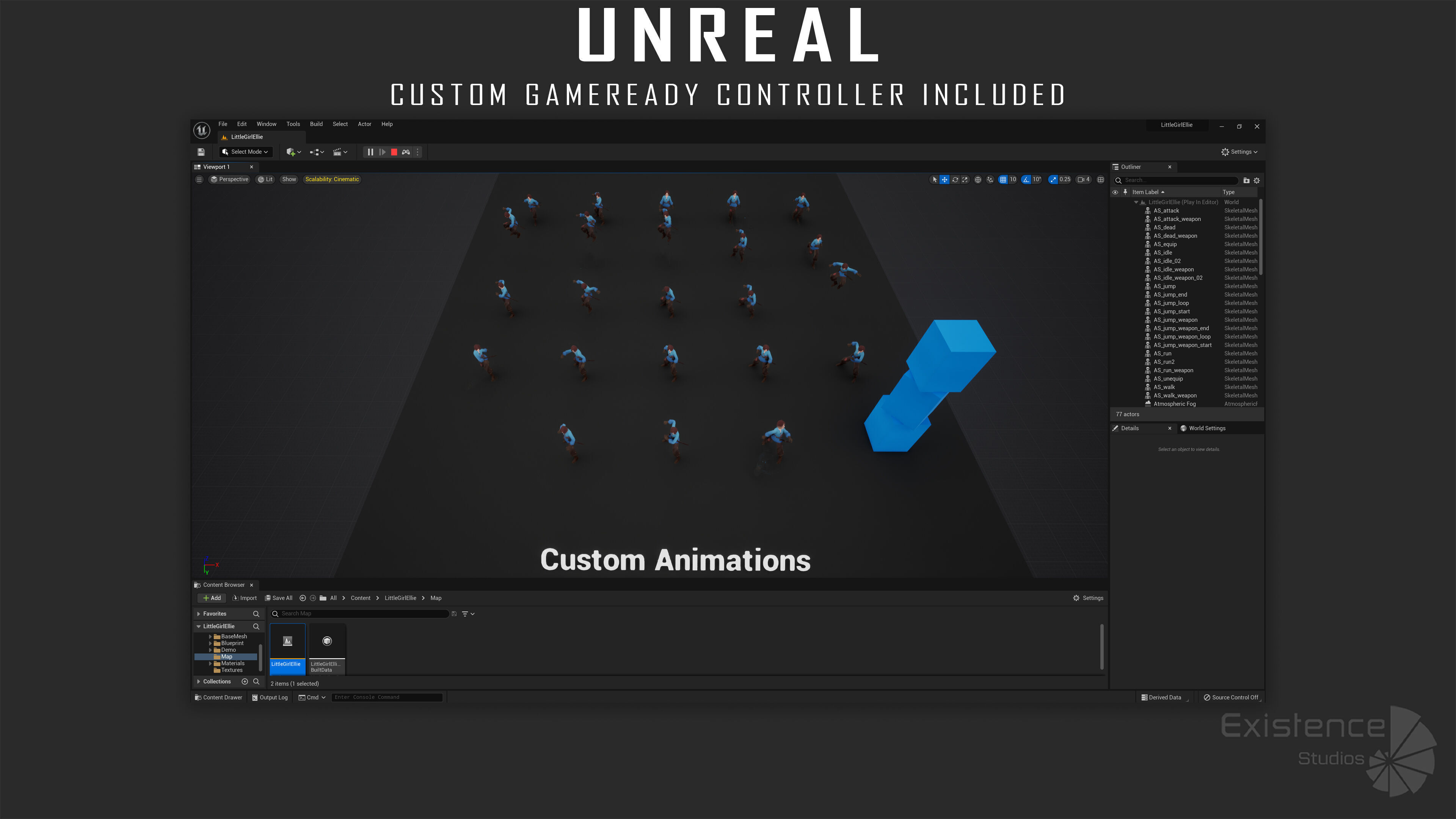Select the scale transform tool

(965, 180)
